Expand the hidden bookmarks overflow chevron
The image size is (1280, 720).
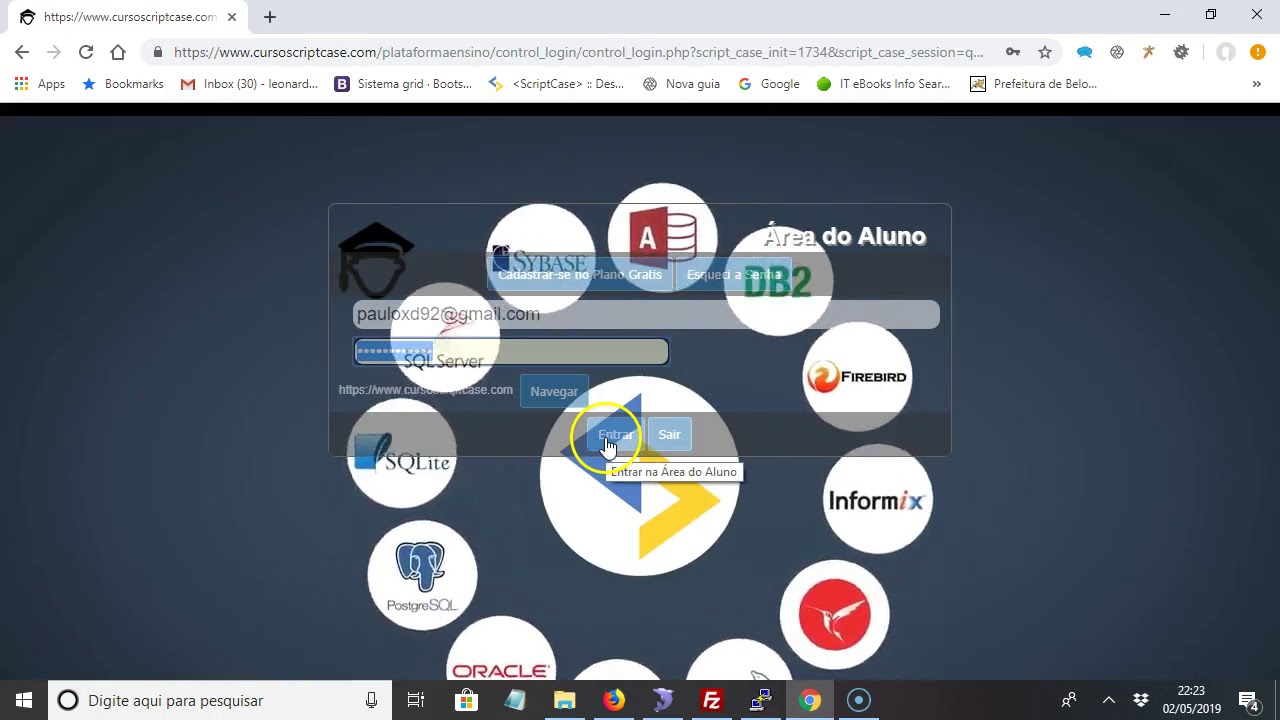coord(1256,84)
